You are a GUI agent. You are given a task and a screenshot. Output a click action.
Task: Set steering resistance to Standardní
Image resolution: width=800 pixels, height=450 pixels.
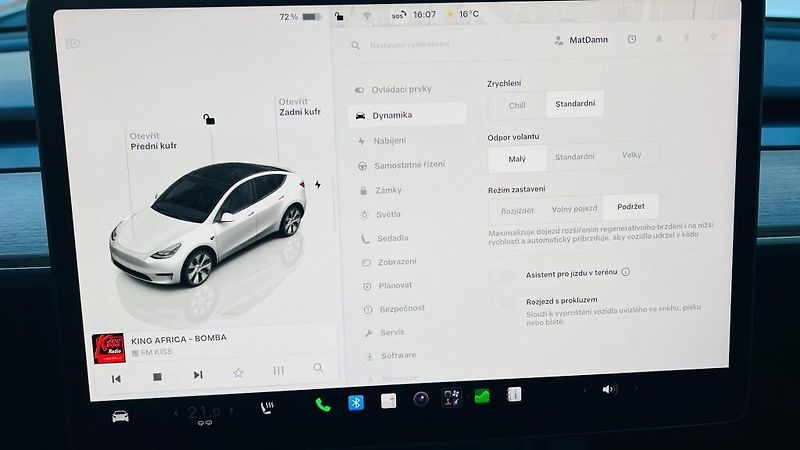pos(574,157)
